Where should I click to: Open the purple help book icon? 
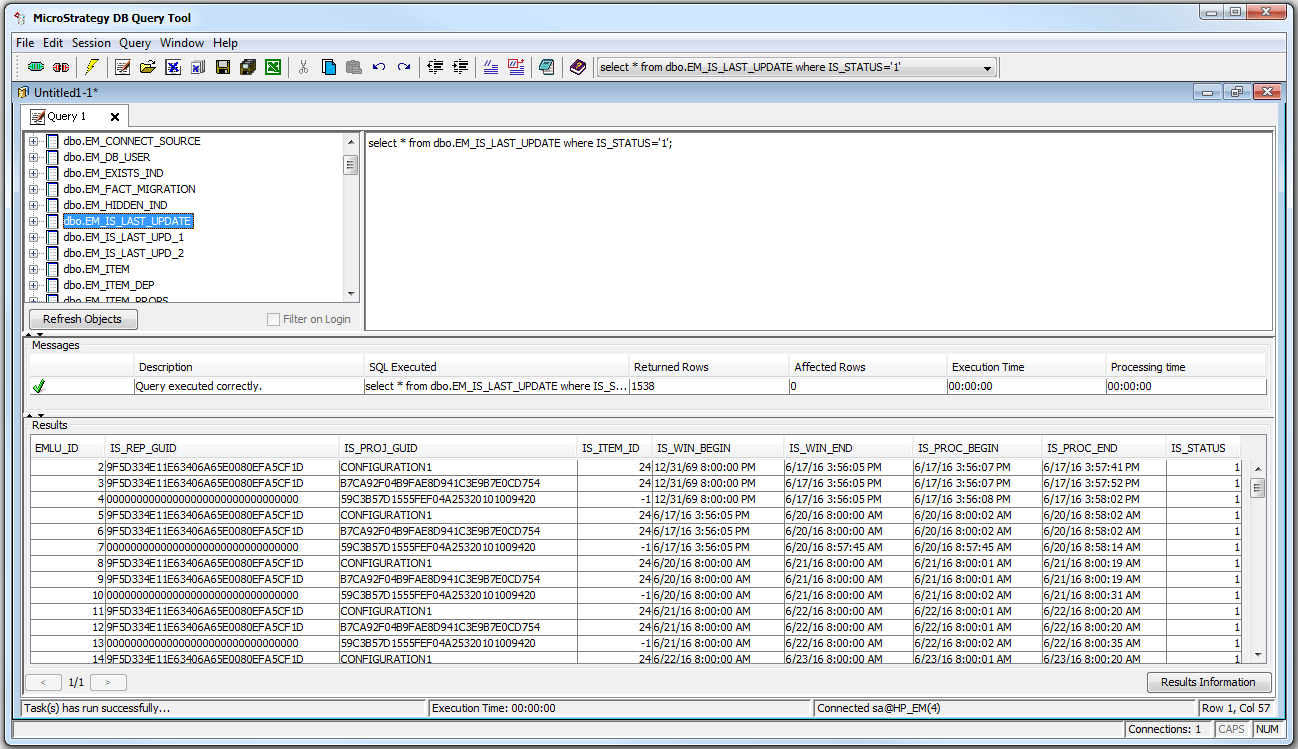578,67
